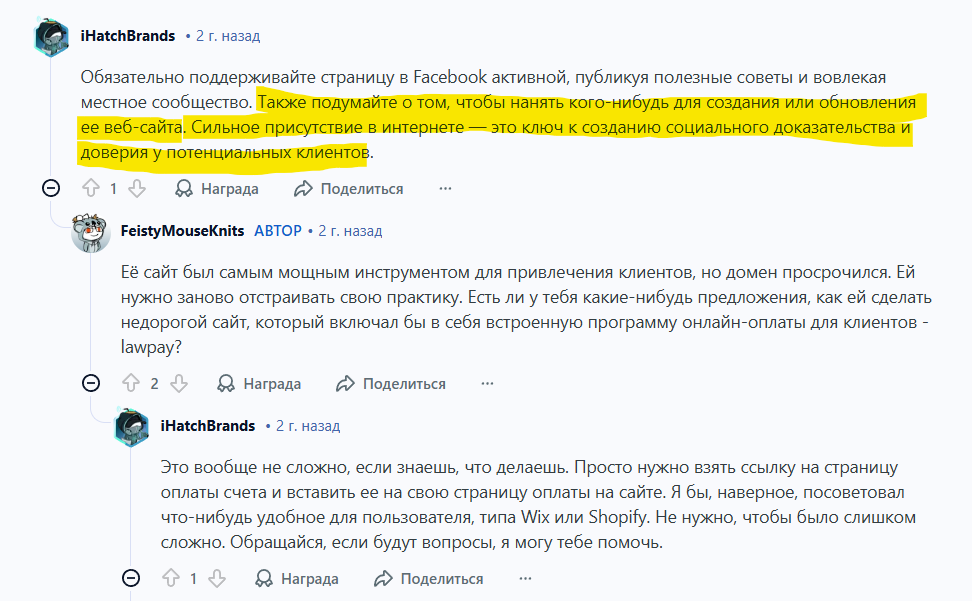The width and height of the screenshot is (972, 601).
Task: Upvote the top comment by iHatchBrands
Action: tap(91, 188)
